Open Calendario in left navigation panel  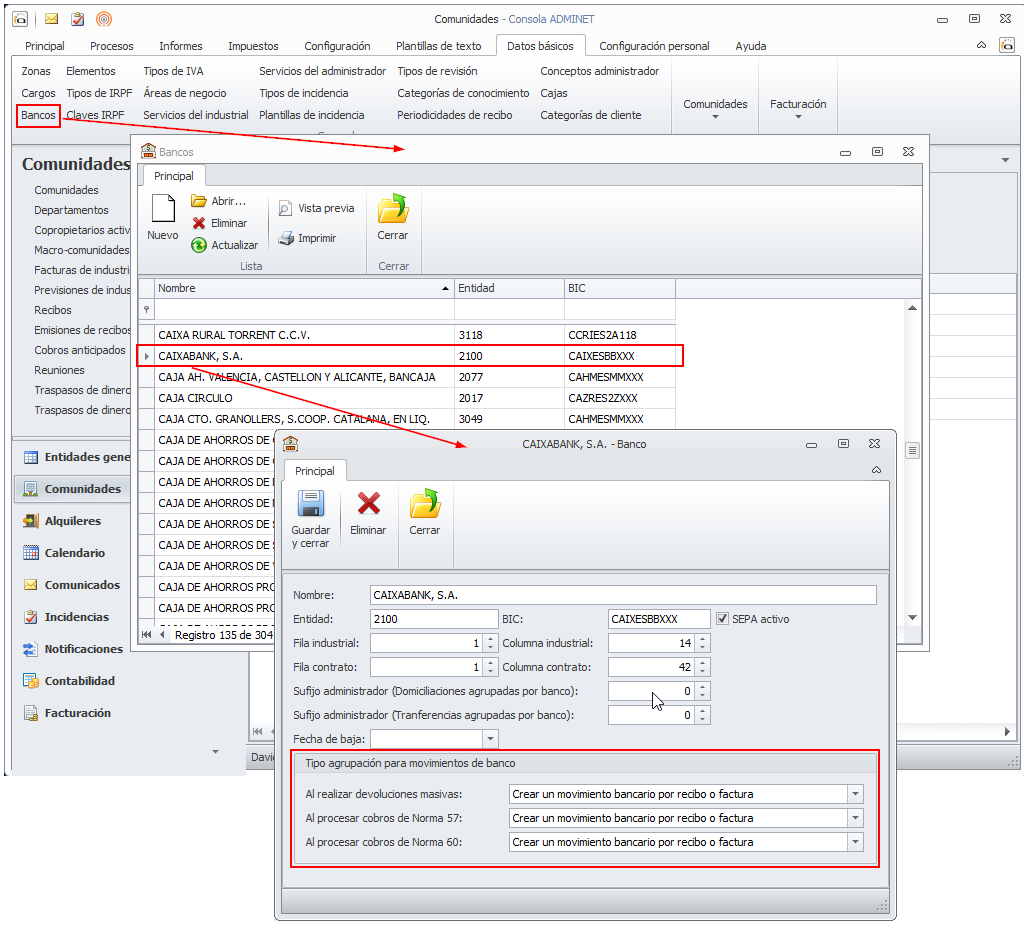pos(74,553)
